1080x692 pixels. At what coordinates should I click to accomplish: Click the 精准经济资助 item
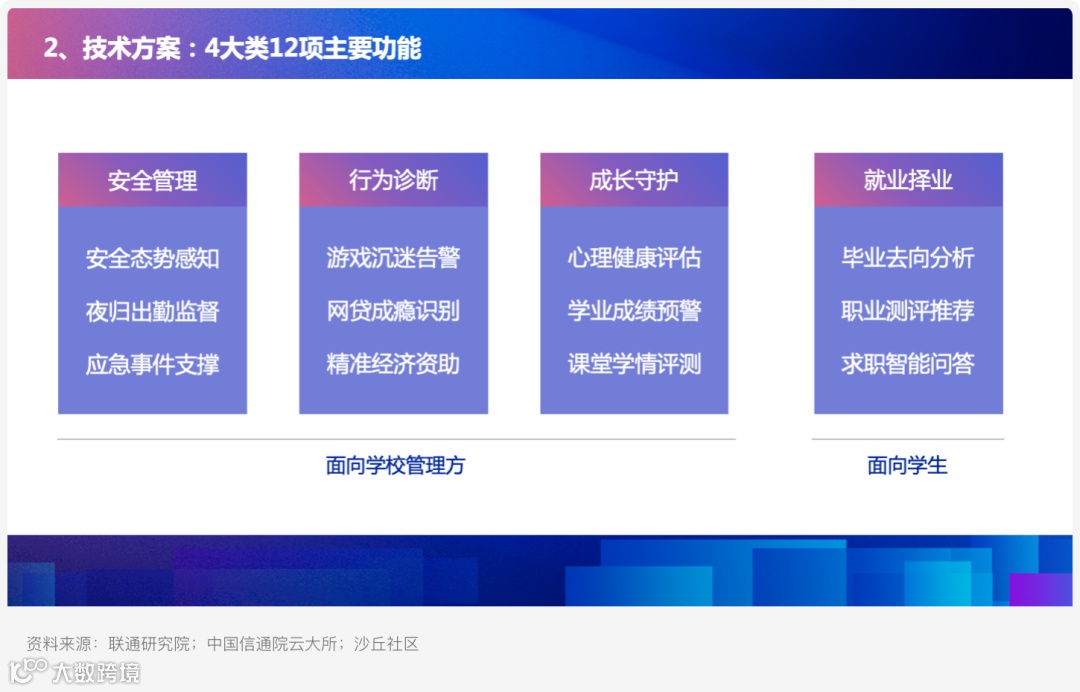pyautogui.click(x=393, y=364)
